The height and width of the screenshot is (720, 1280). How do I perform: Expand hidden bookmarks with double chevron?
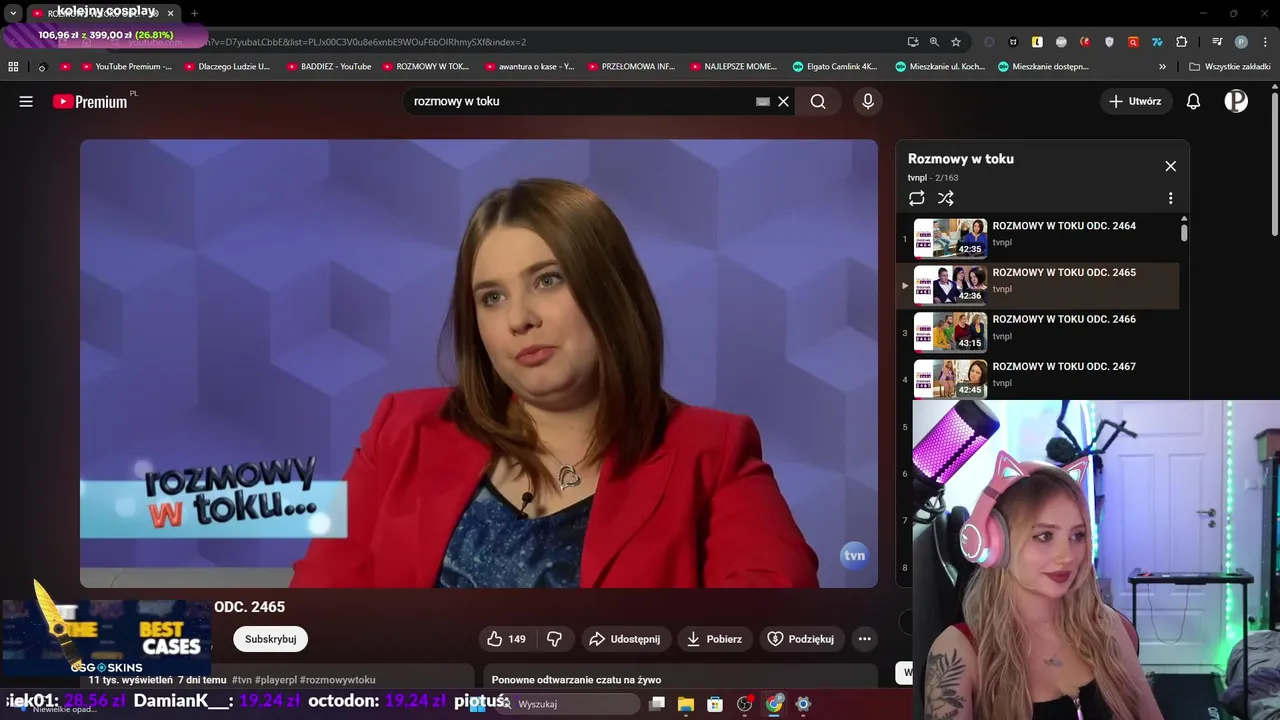1162,67
